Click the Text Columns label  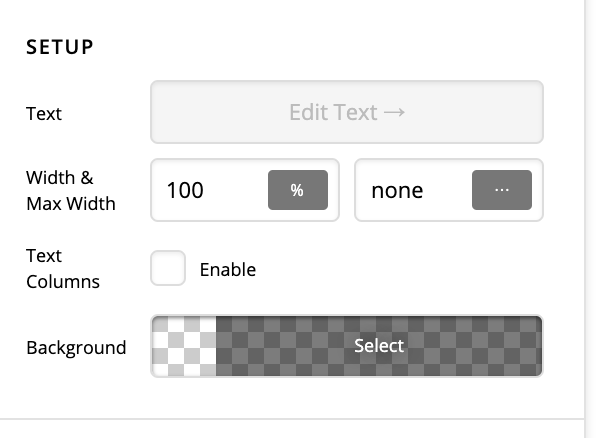tap(63, 269)
